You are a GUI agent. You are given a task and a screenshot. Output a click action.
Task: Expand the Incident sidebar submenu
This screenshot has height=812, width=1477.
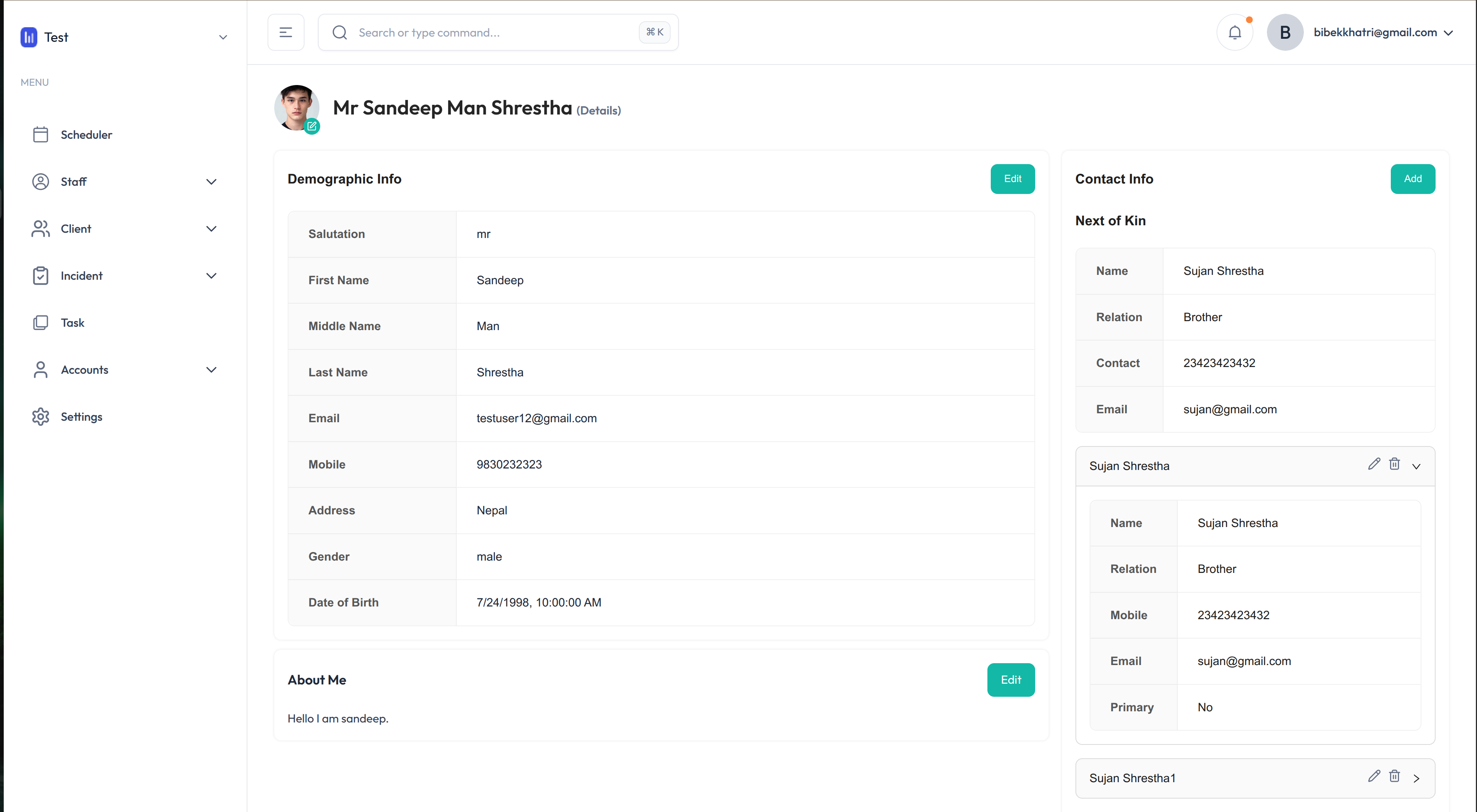(x=211, y=276)
